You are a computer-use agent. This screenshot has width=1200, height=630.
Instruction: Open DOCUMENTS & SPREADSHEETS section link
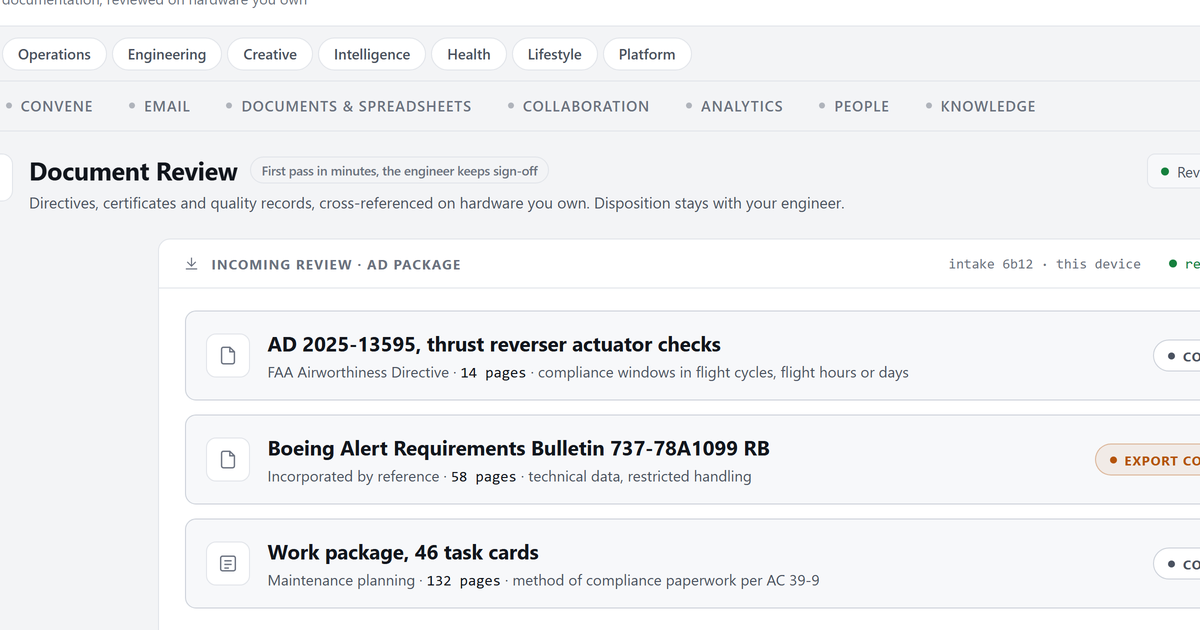click(x=348, y=106)
